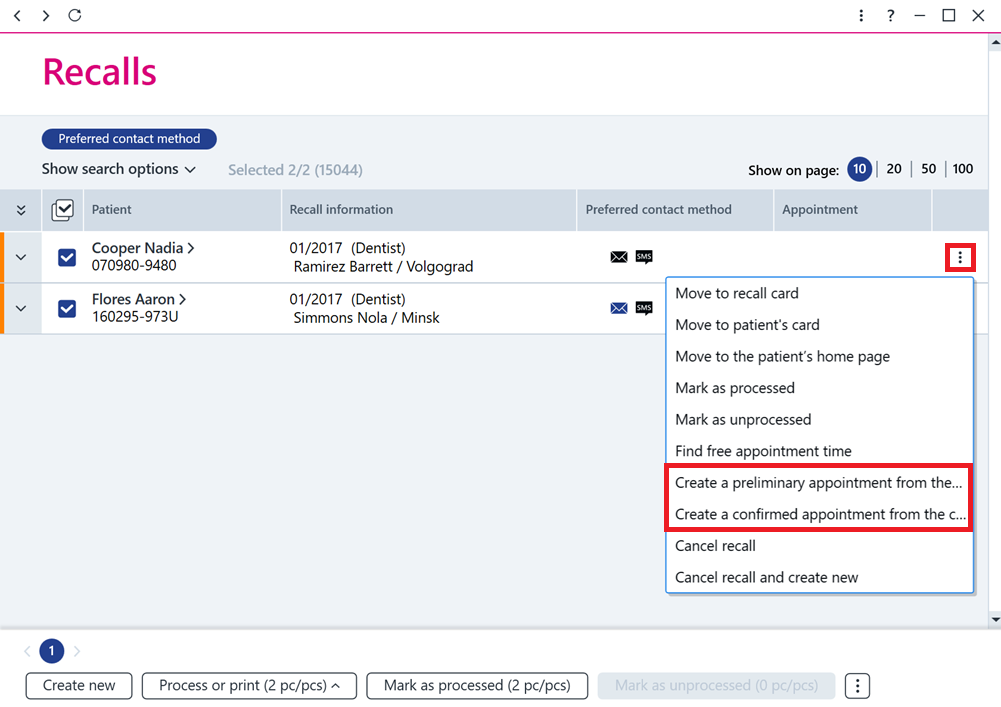Screen dimensions: 1001x707
Task: Click Cooper Nadia's email envelope icon
Action: pyautogui.click(x=619, y=257)
